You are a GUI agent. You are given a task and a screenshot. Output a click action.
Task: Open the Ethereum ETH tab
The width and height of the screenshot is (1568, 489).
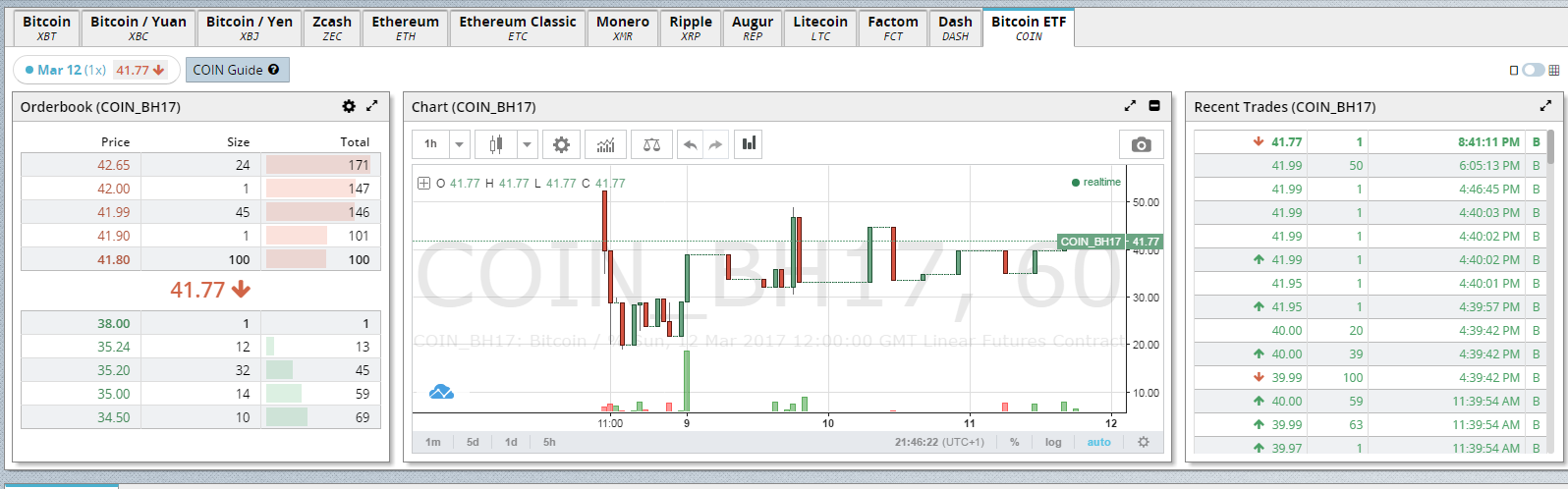[406, 28]
